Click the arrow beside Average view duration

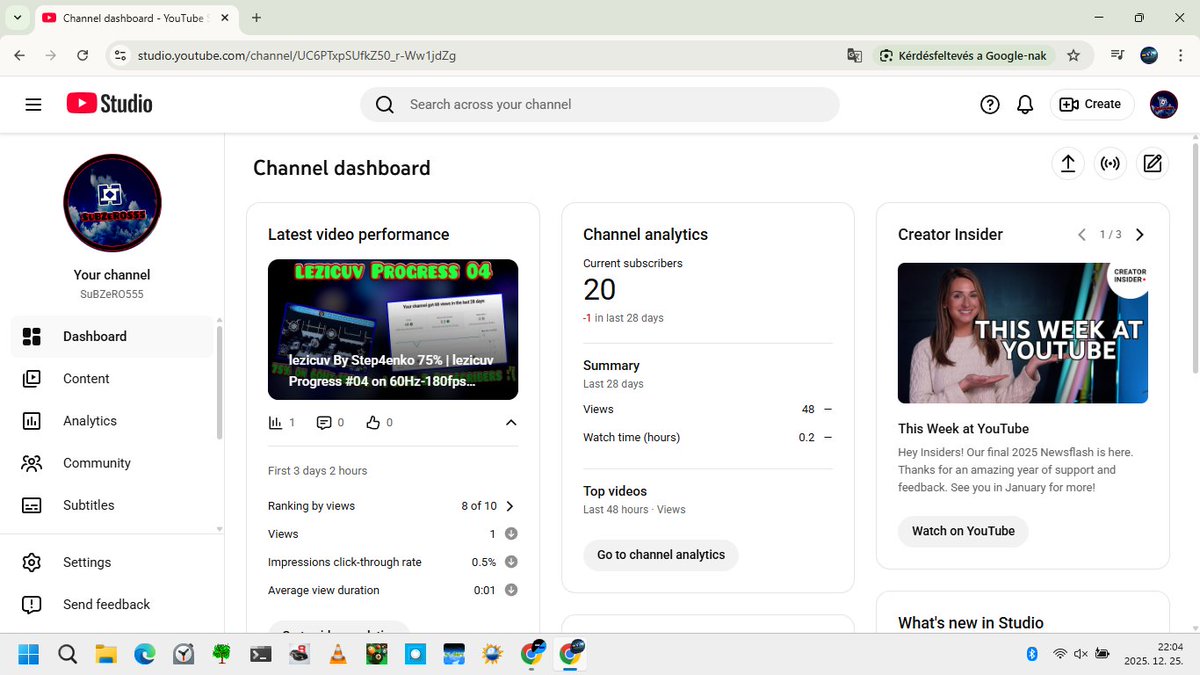[x=511, y=590]
